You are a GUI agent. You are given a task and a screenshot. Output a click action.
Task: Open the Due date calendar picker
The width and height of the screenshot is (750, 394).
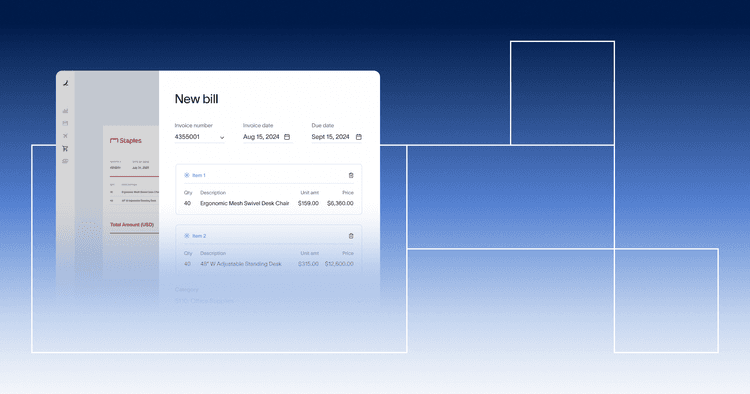point(359,137)
